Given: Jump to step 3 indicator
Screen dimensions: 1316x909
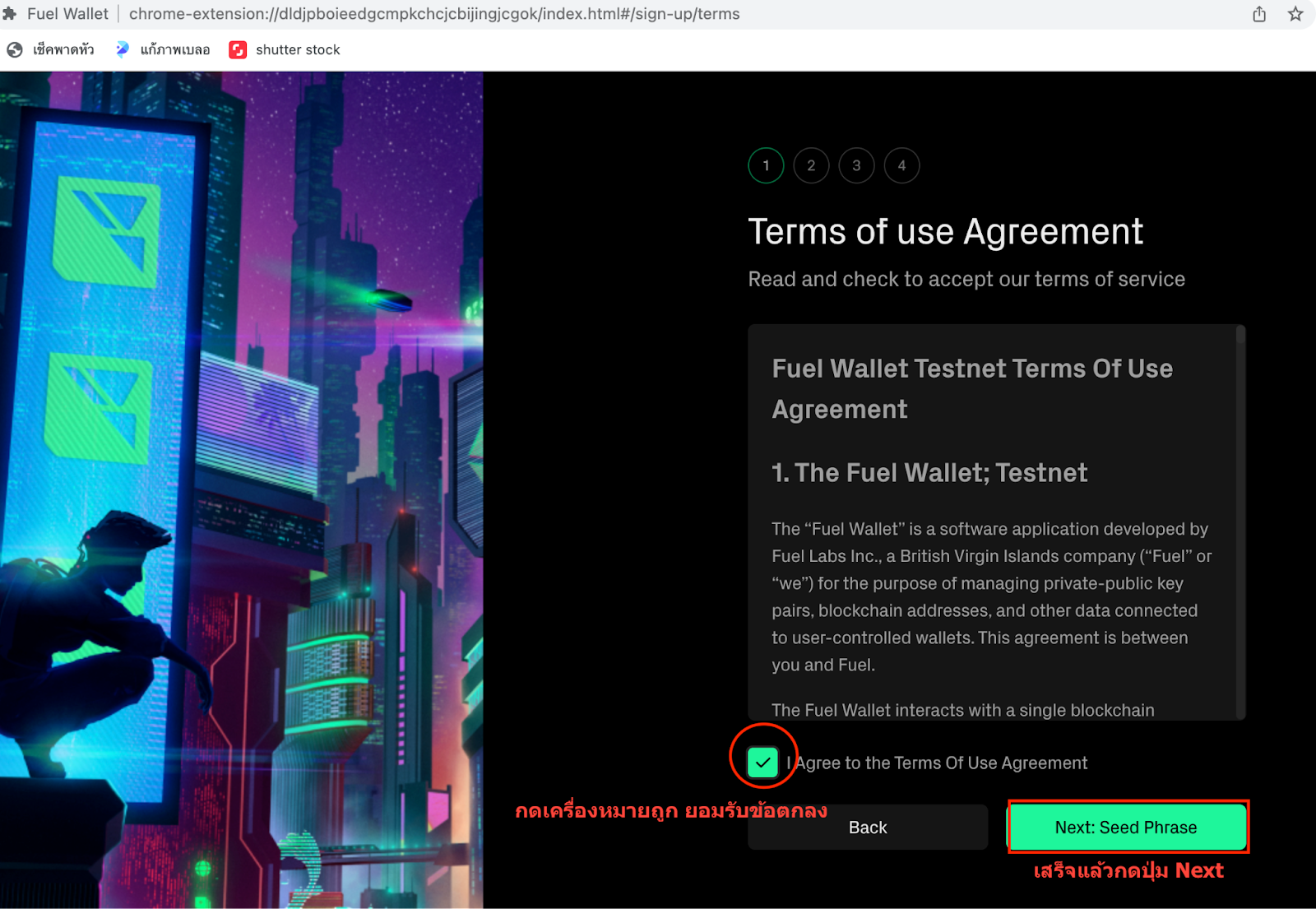Looking at the screenshot, I should (x=856, y=166).
